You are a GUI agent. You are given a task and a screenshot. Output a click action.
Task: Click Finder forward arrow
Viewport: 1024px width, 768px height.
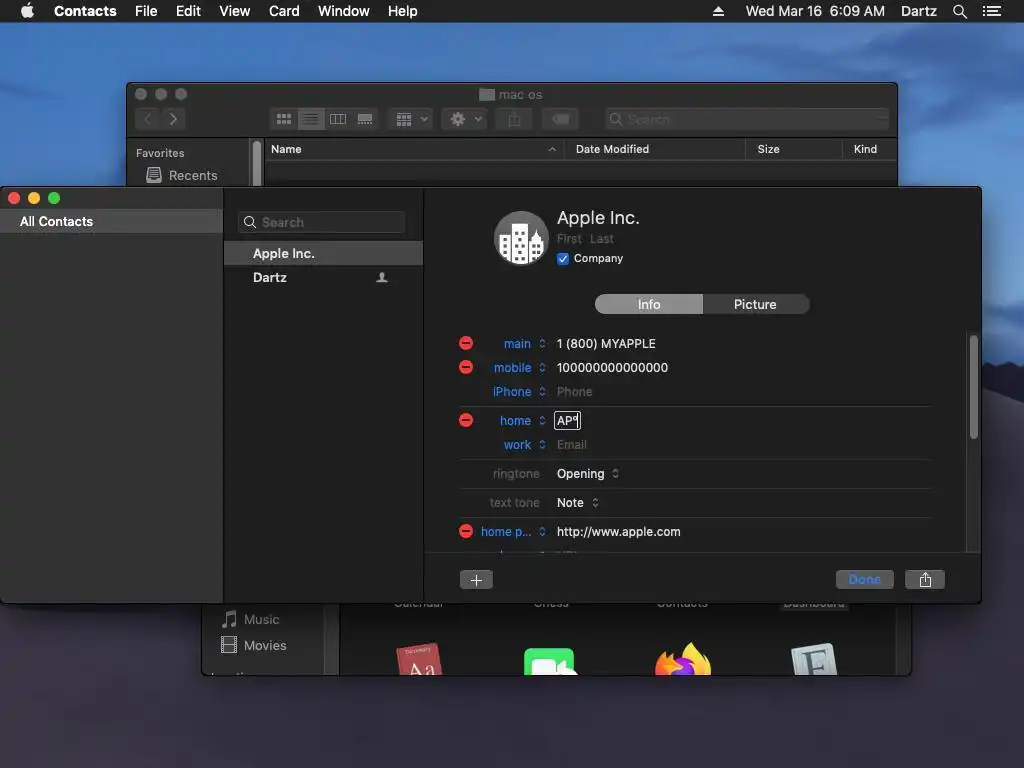tap(173, 119)
